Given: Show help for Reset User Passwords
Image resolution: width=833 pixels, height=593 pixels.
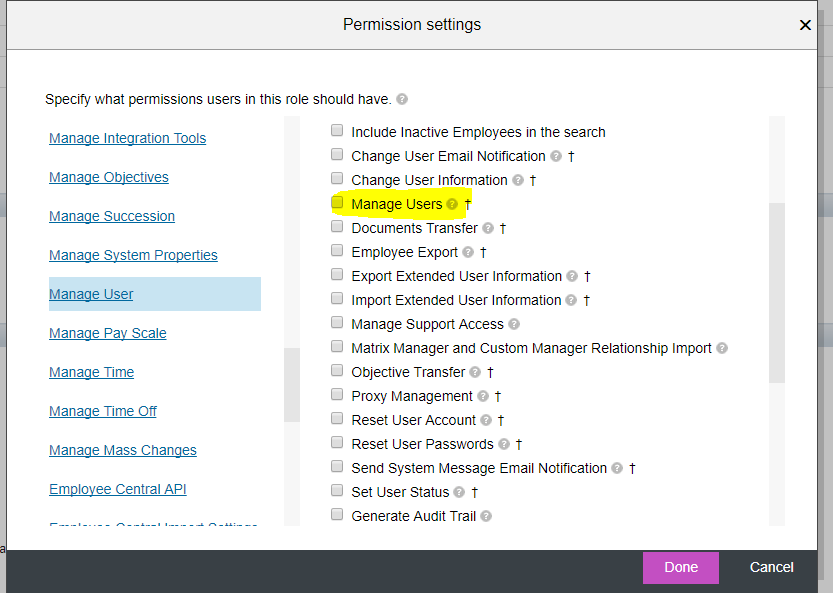Looking at the screenshot, I should pos(504,444).
